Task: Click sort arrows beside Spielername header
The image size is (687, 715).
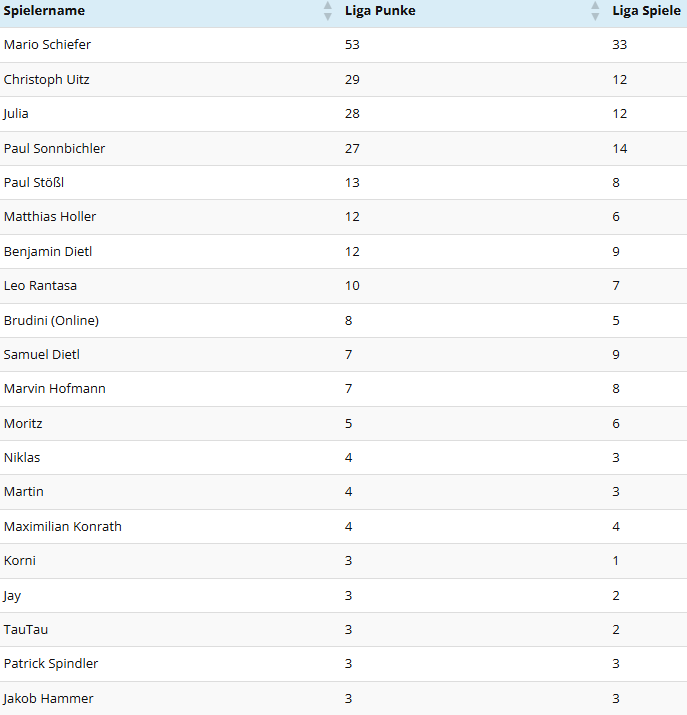Action: tap(327, 11)
